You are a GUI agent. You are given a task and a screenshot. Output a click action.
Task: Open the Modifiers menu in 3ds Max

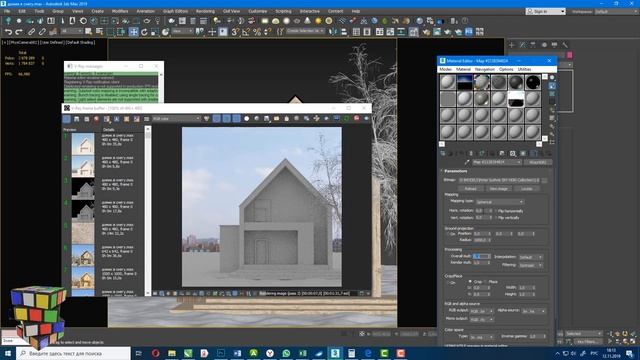(x=120, y=11)
